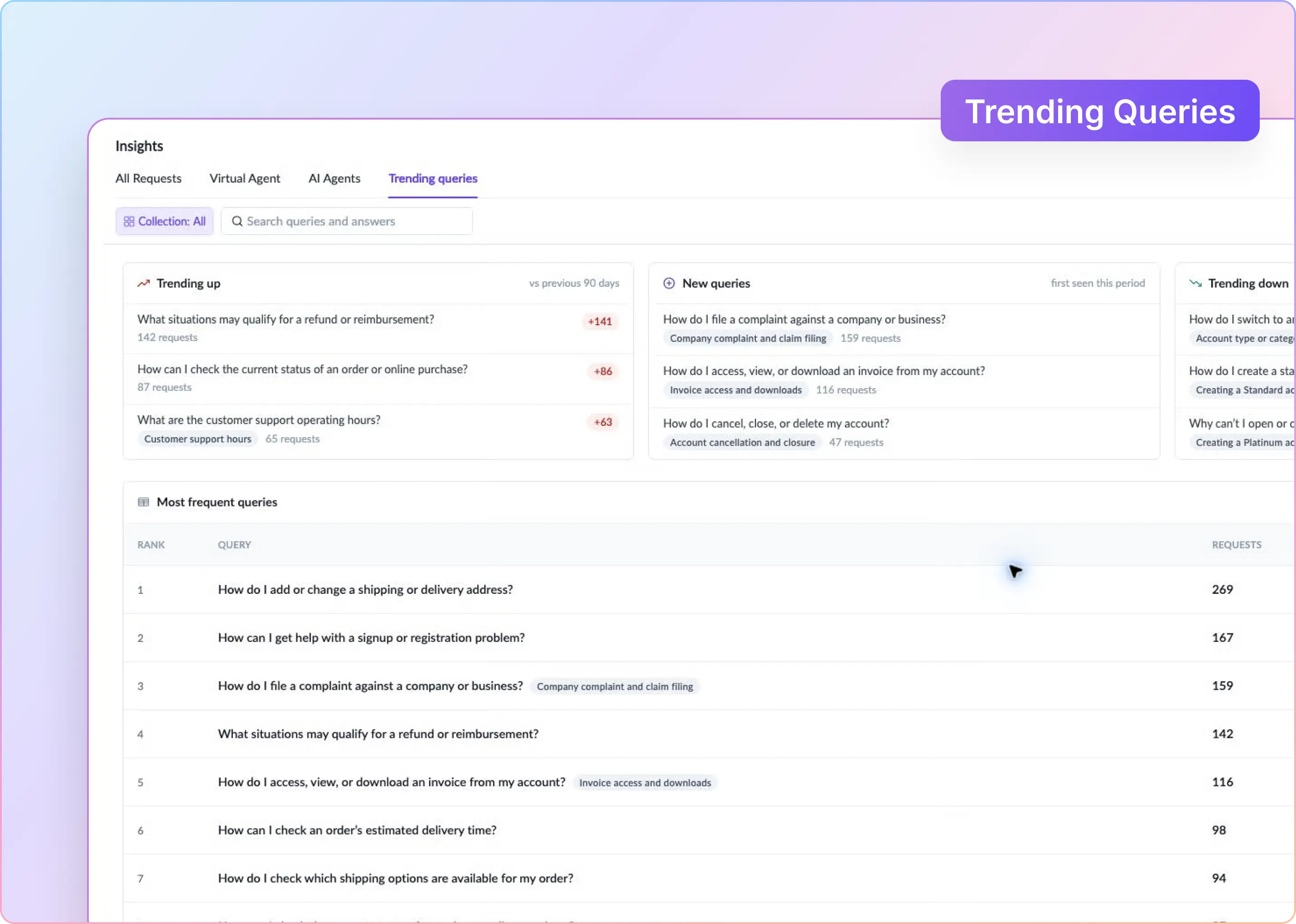
Task: Click the QUERY column header
Action: click(x=234, y=544)
